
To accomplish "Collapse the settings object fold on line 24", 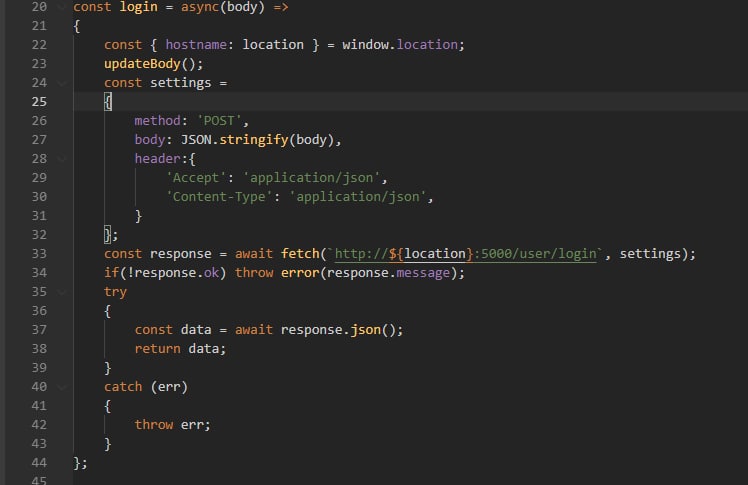I will (x=62, y=83).
